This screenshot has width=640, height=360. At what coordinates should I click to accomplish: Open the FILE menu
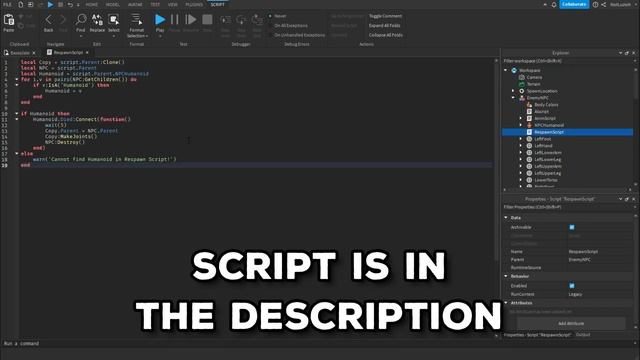coord(7,4)
